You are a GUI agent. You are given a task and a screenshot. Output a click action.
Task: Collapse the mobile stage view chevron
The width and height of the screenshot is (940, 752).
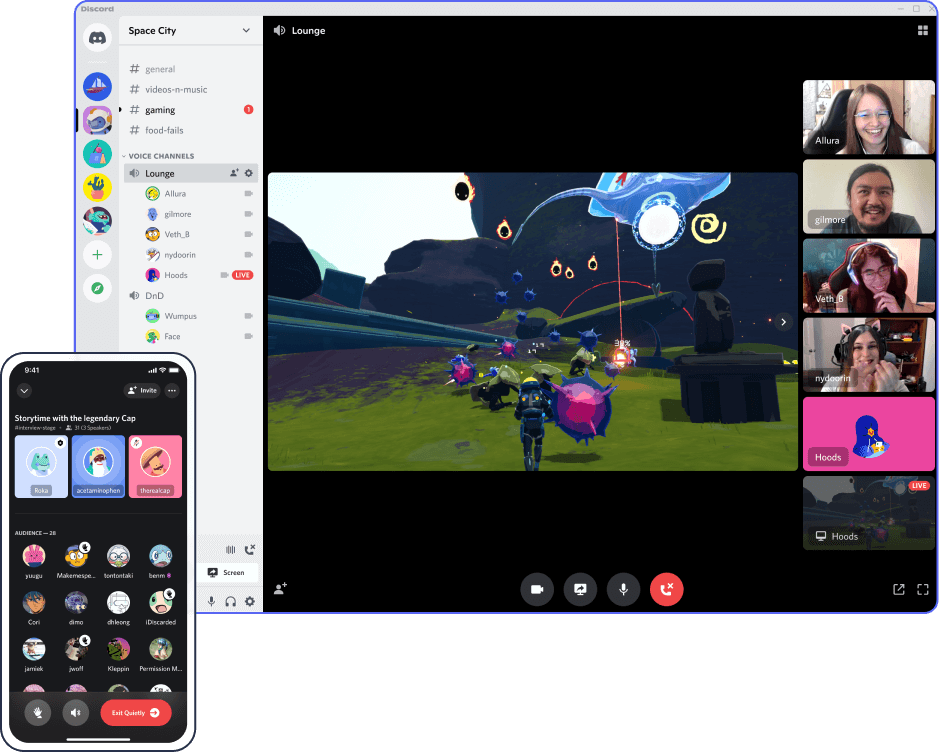(x=25, y=390)
